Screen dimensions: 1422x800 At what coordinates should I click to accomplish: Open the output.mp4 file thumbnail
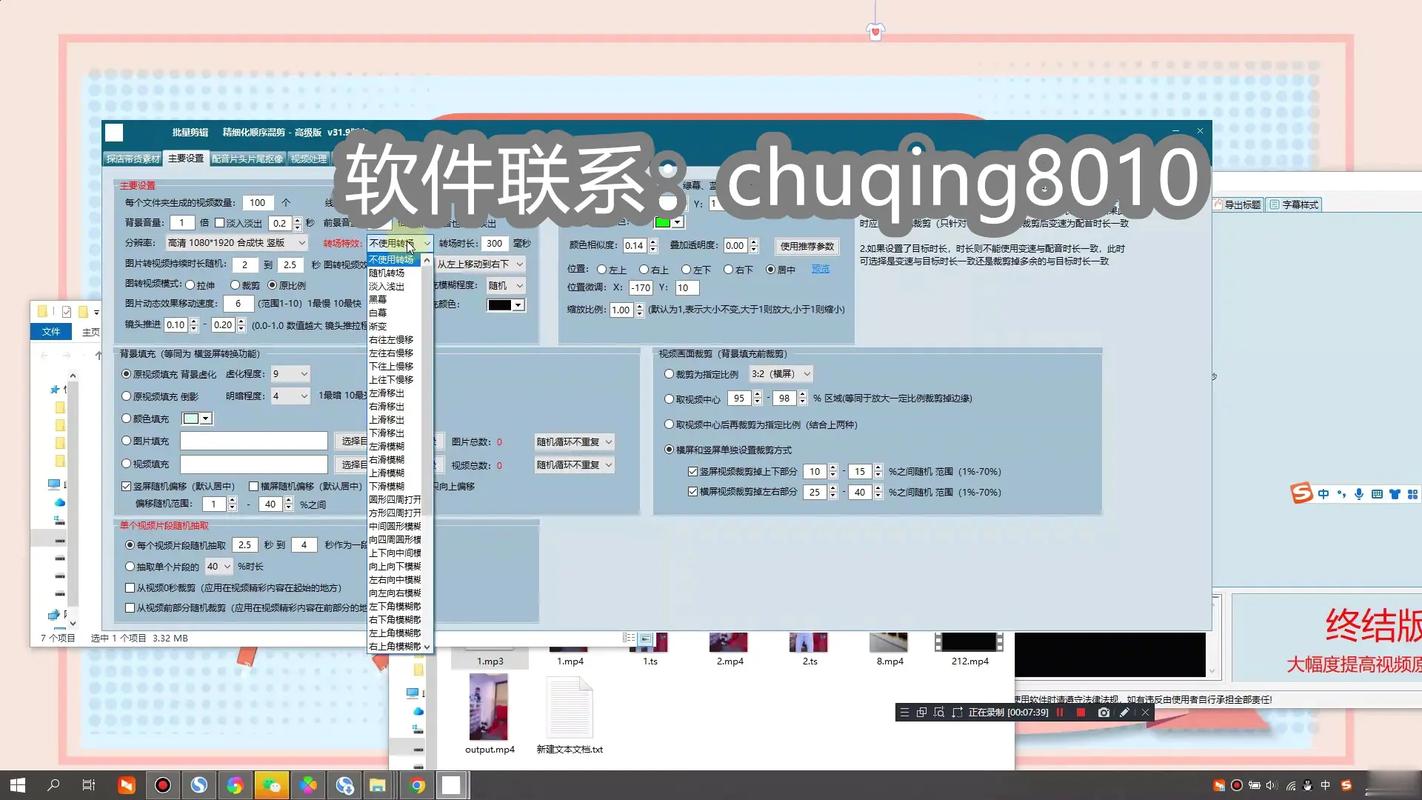point(489,706)
